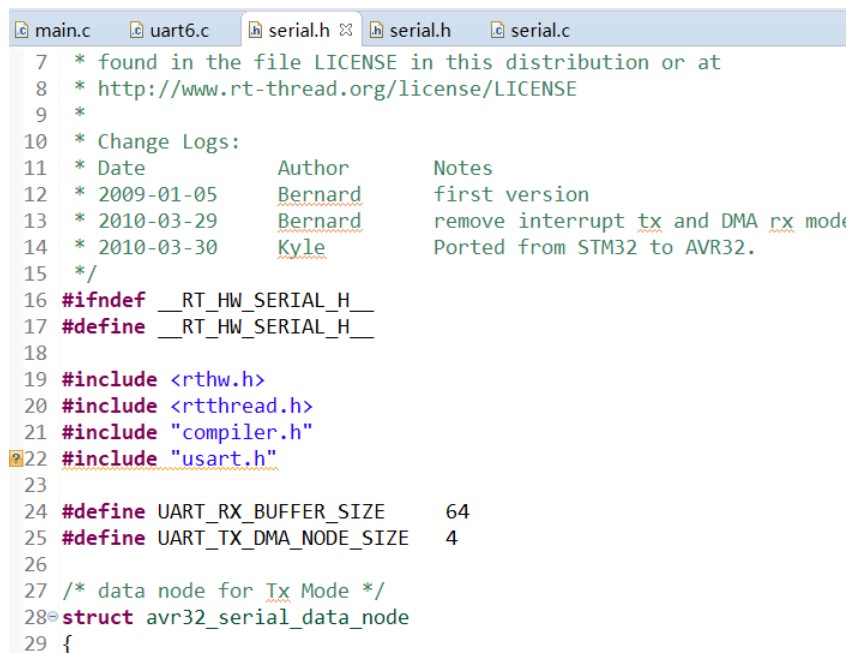Click the "struct" keyword on line 28
The image size is (855, 653).
click(97, 617)
